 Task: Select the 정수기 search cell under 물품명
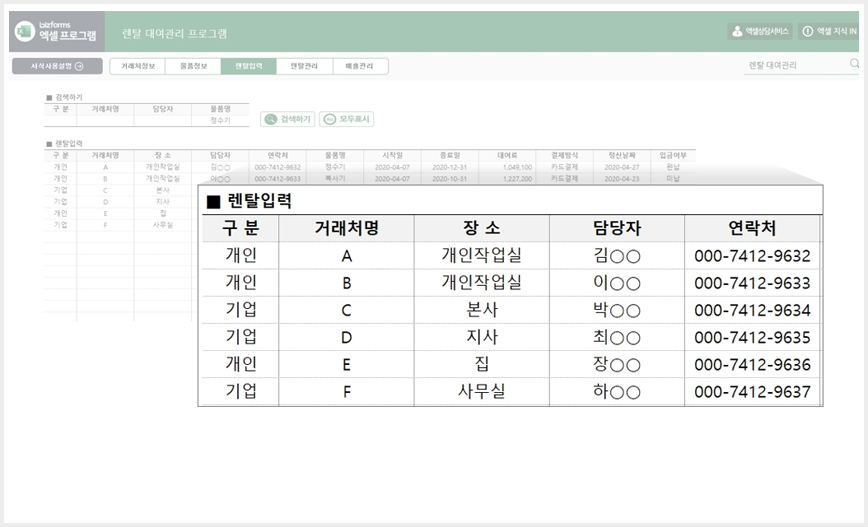(220, 120)
